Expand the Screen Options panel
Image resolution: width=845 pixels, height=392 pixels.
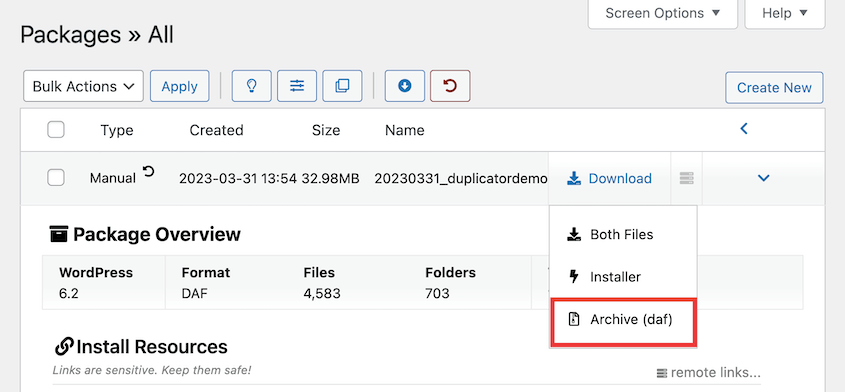(662, 13)
